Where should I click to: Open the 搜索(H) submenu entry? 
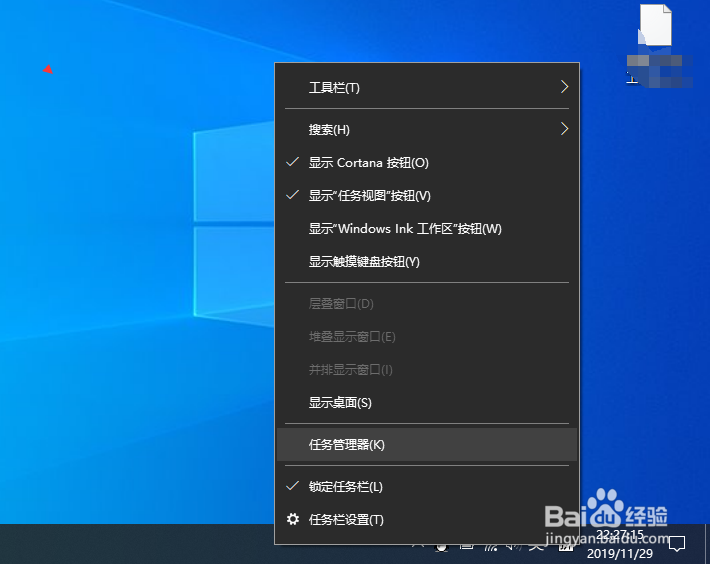coord(427,129)
